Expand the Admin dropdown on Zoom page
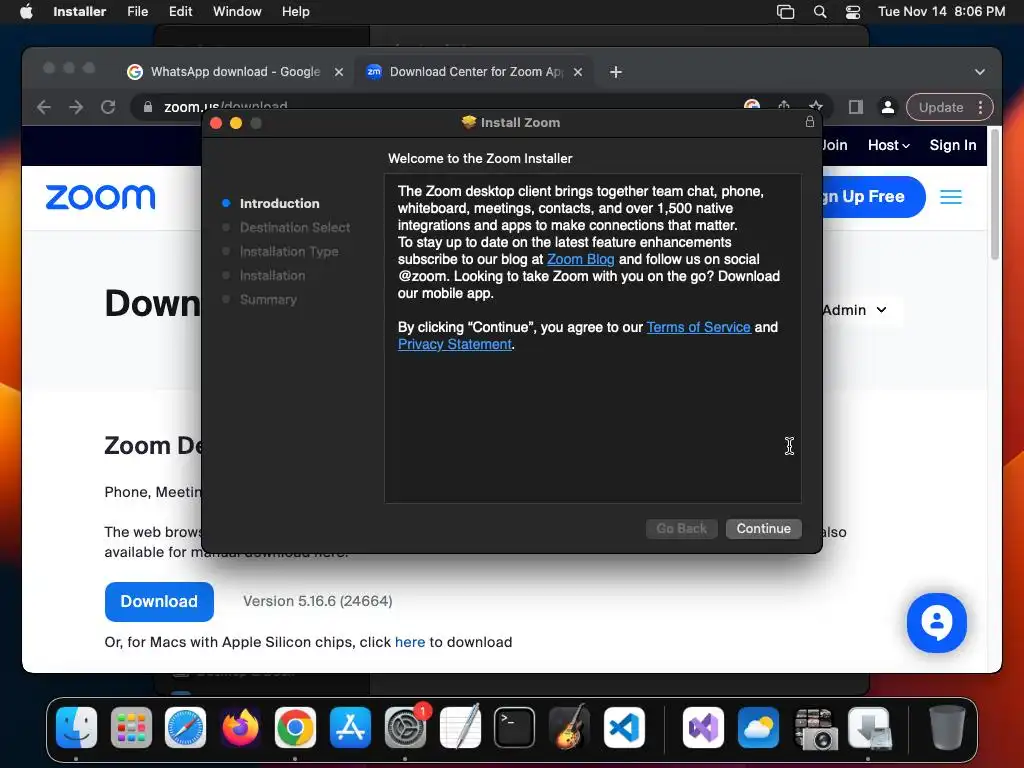The image size is (1024, 768). pyautogui.click(x=854, y=310)
